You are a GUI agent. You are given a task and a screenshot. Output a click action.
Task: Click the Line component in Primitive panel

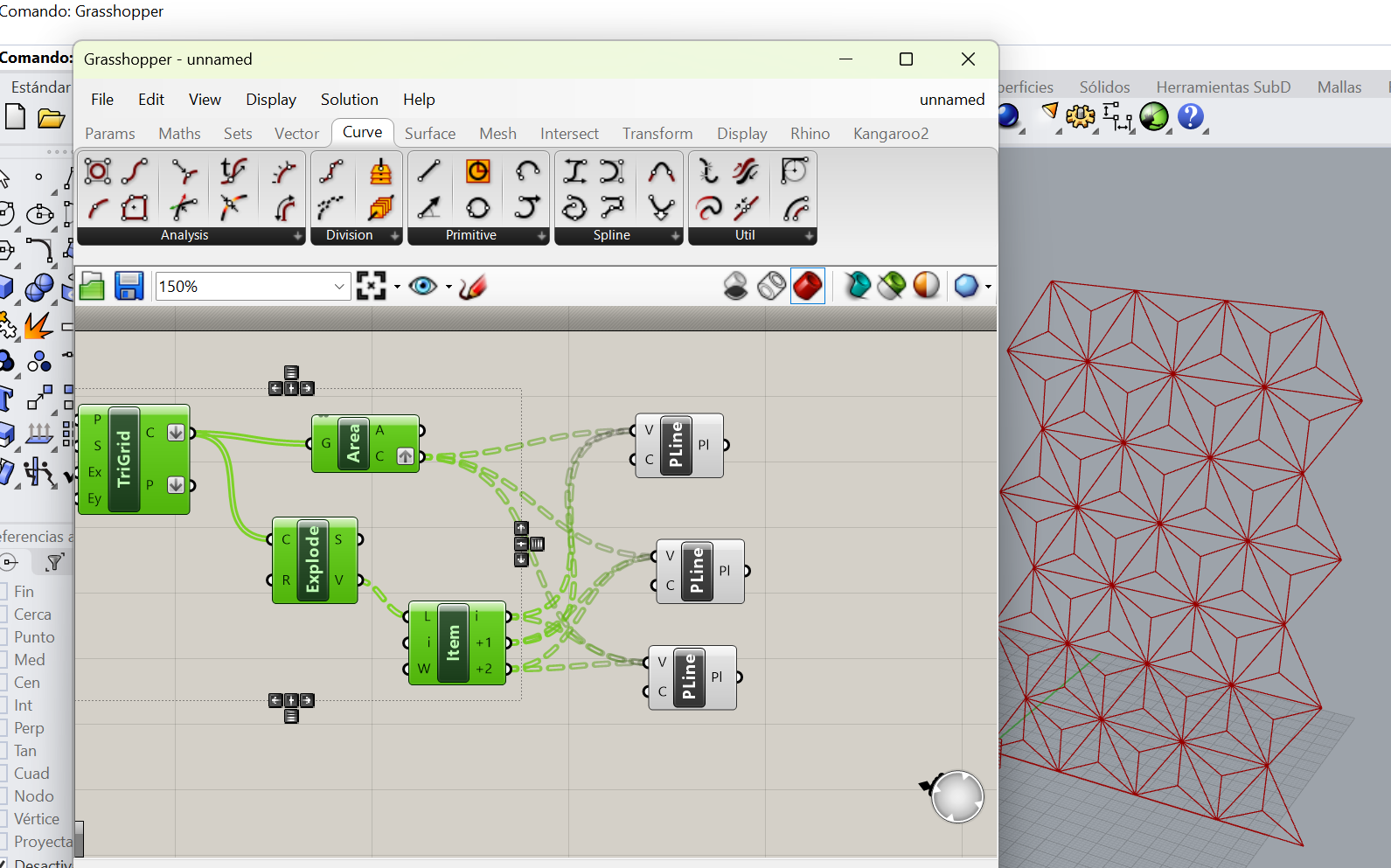[x=428, y=171]
